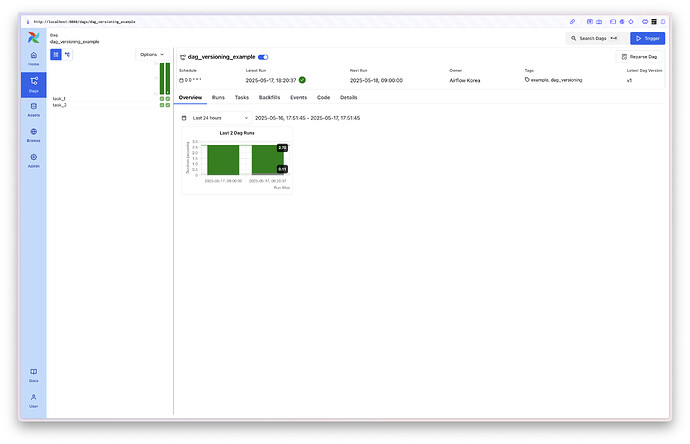Open the Last 24 hours time range dropdown
Viewport: 690px width, 444px height.
tap(214, 118)
